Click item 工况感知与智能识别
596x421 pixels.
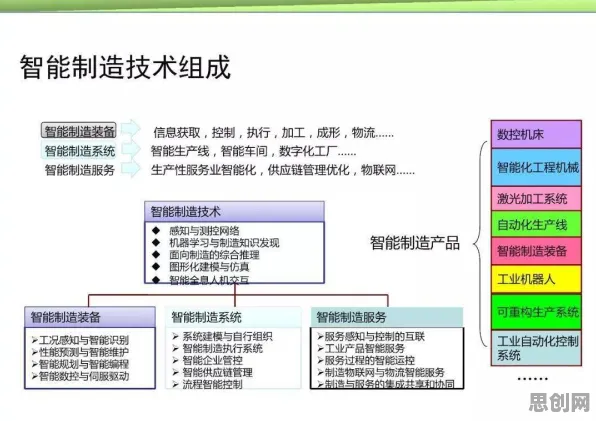point(84,340)
